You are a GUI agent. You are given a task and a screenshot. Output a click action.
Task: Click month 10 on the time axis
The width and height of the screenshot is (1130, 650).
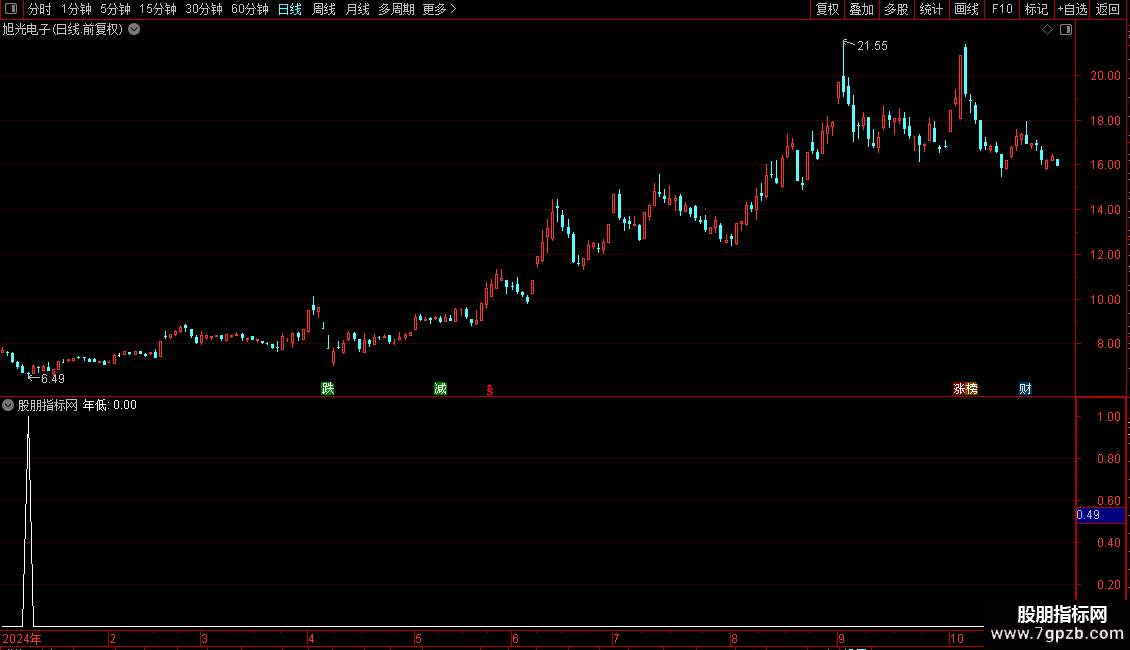coord(956,639)
